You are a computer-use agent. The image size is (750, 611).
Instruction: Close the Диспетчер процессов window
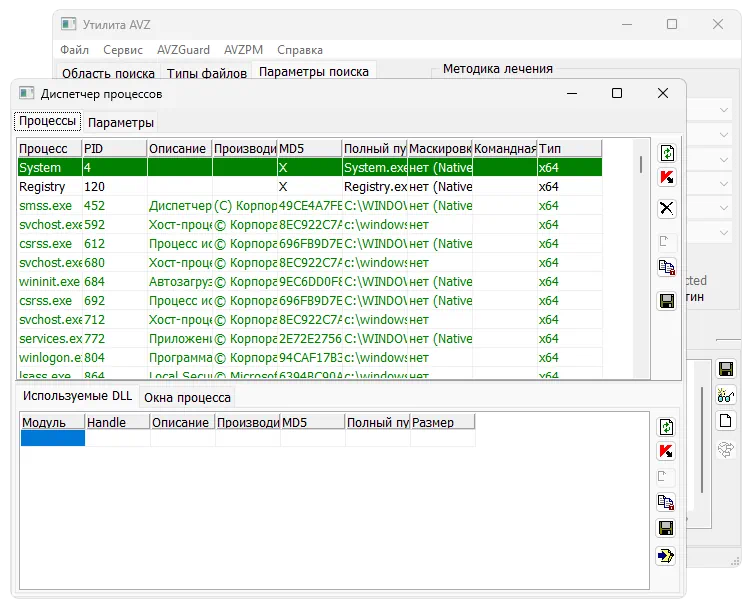(662, 93)
